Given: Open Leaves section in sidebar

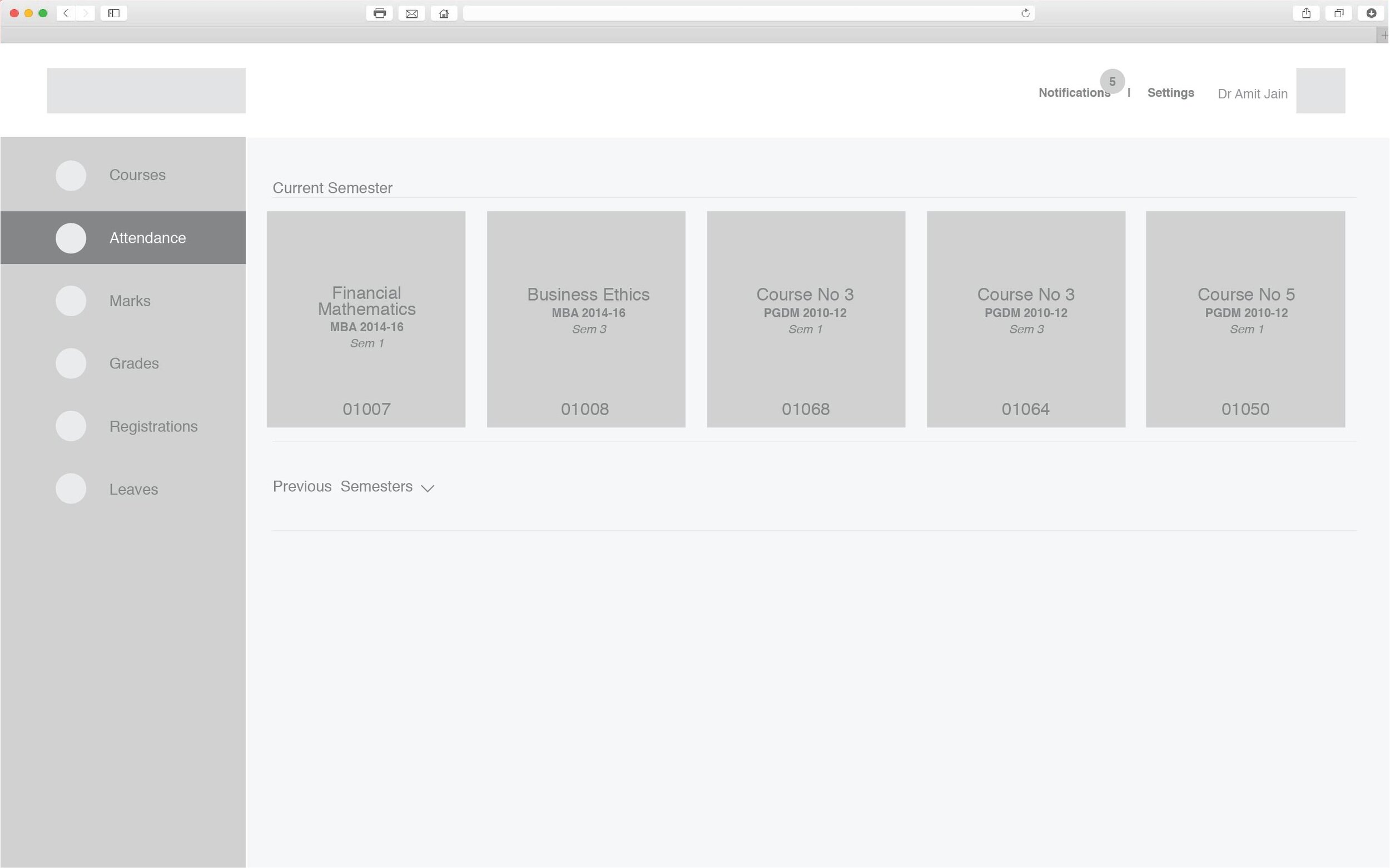Looking at the screenshot, I should 133,489.
